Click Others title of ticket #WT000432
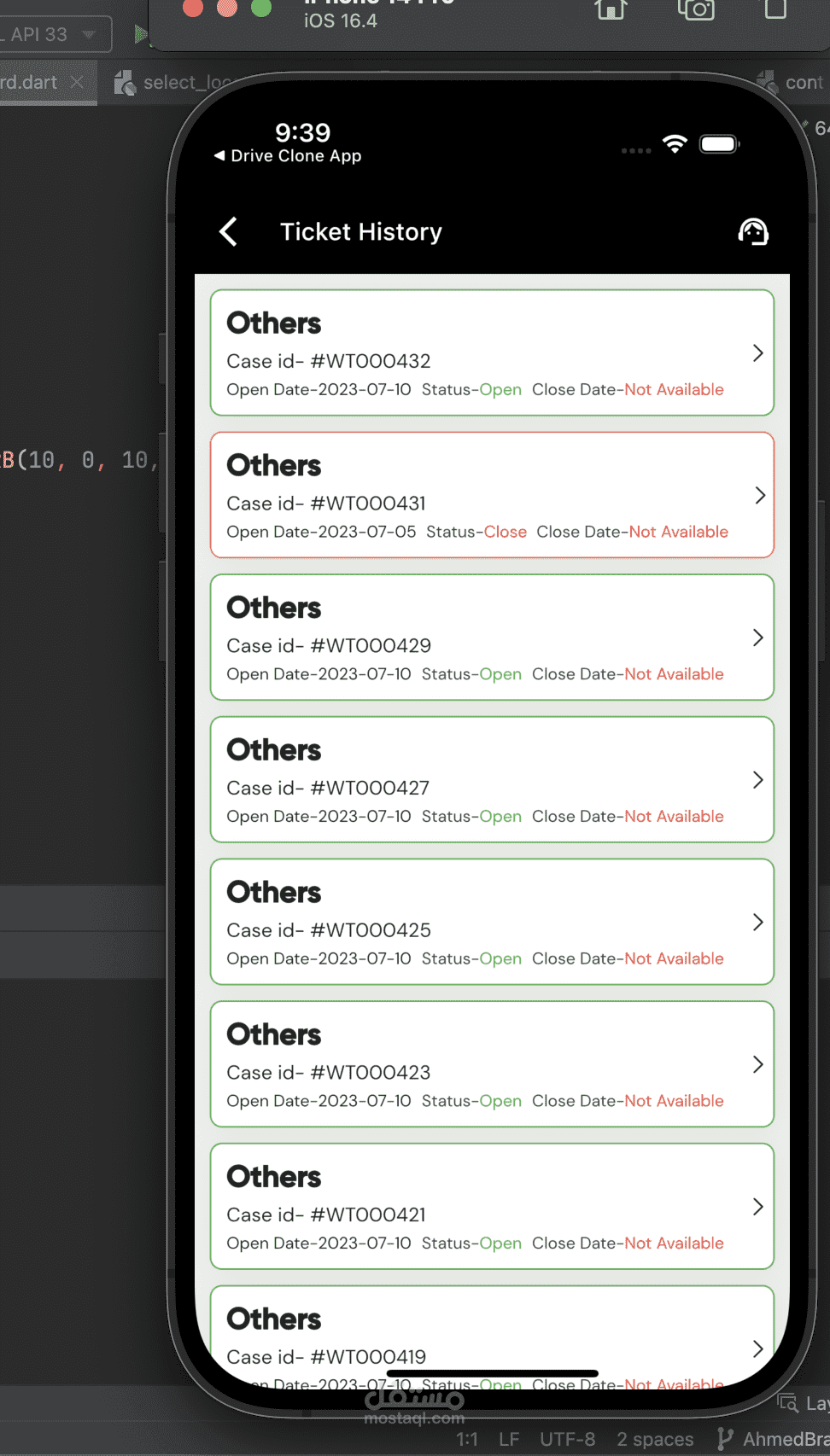This screenshot has width=830, height=1456. 274,323
